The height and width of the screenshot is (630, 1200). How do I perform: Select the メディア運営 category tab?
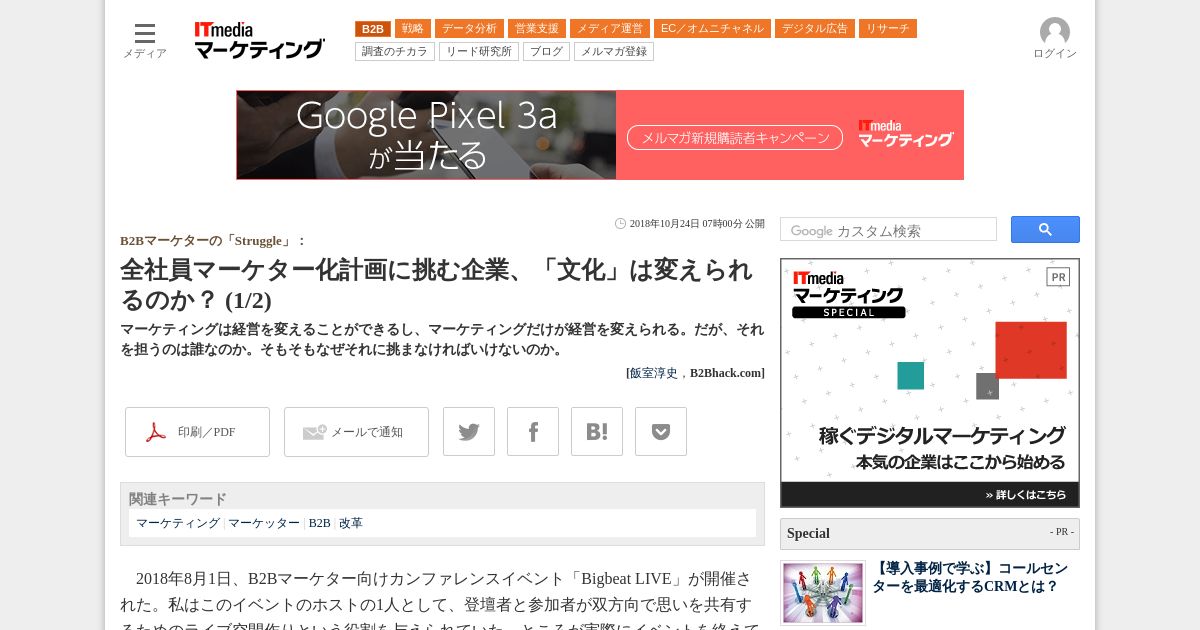click(610, 29)
